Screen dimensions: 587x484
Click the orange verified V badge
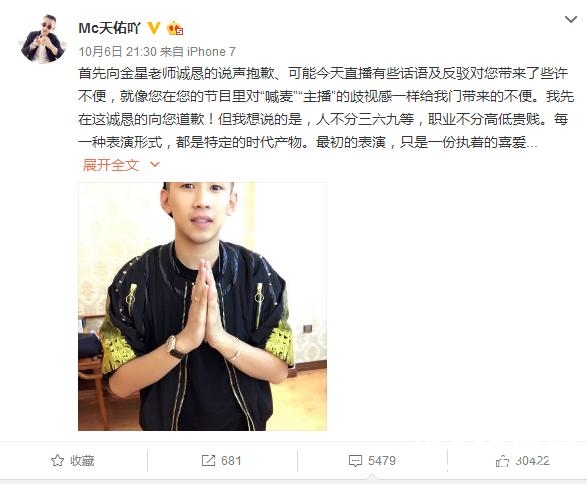pyautogui.click(x=153, y=28)
